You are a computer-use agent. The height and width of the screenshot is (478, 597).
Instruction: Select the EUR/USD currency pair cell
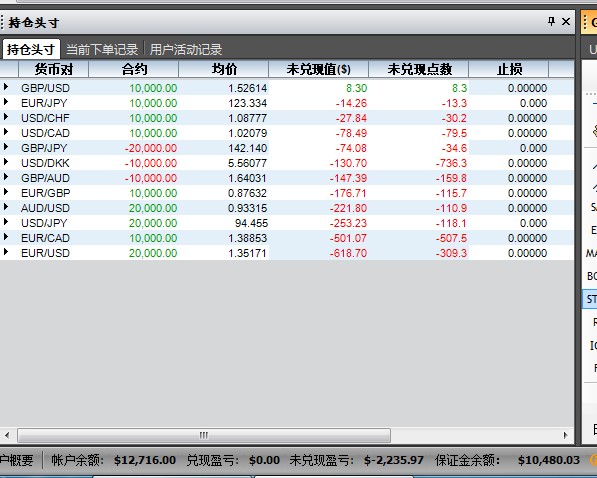[x=45, y=253]
